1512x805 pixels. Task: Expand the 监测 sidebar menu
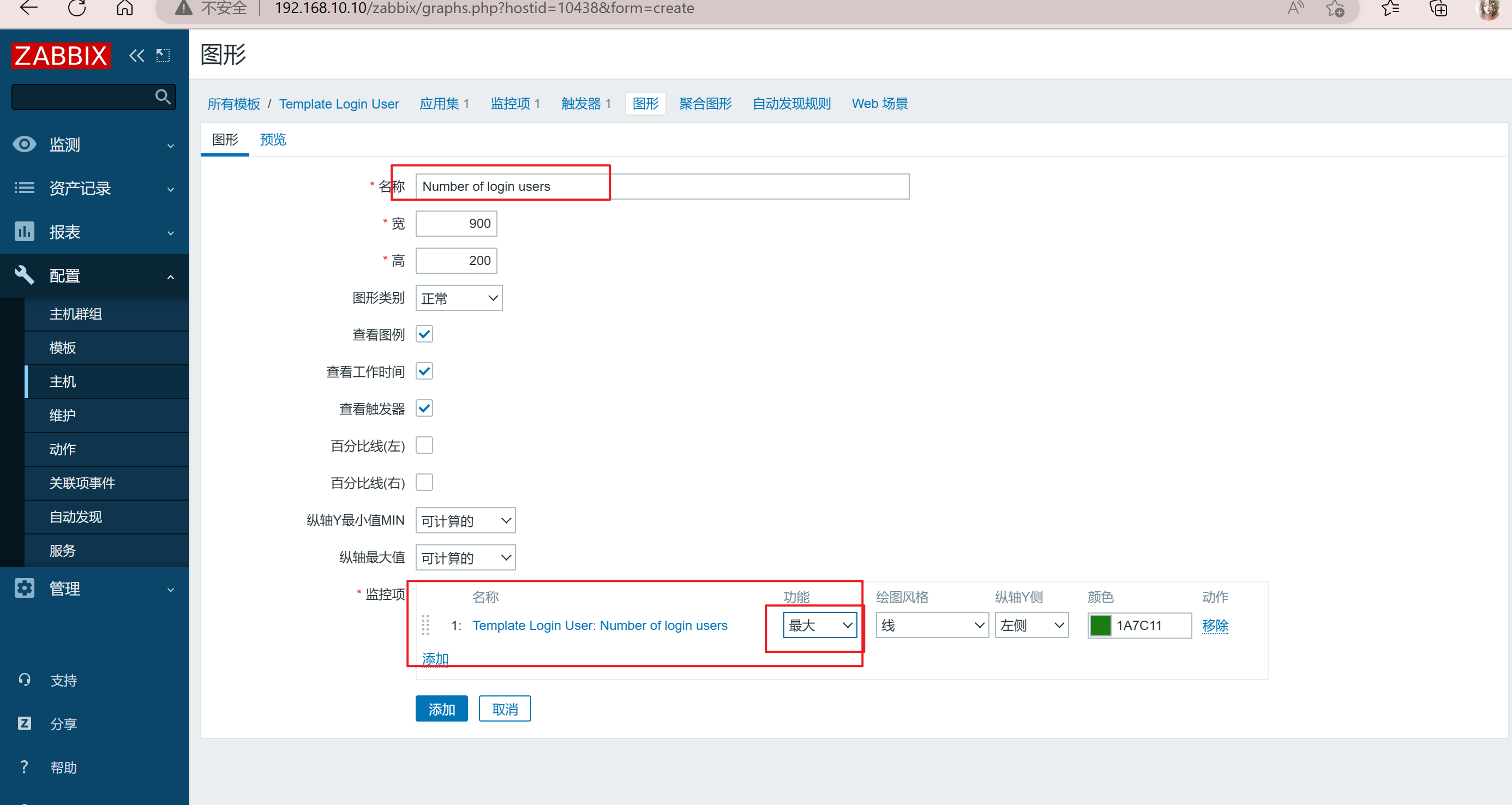pos(94,145)
